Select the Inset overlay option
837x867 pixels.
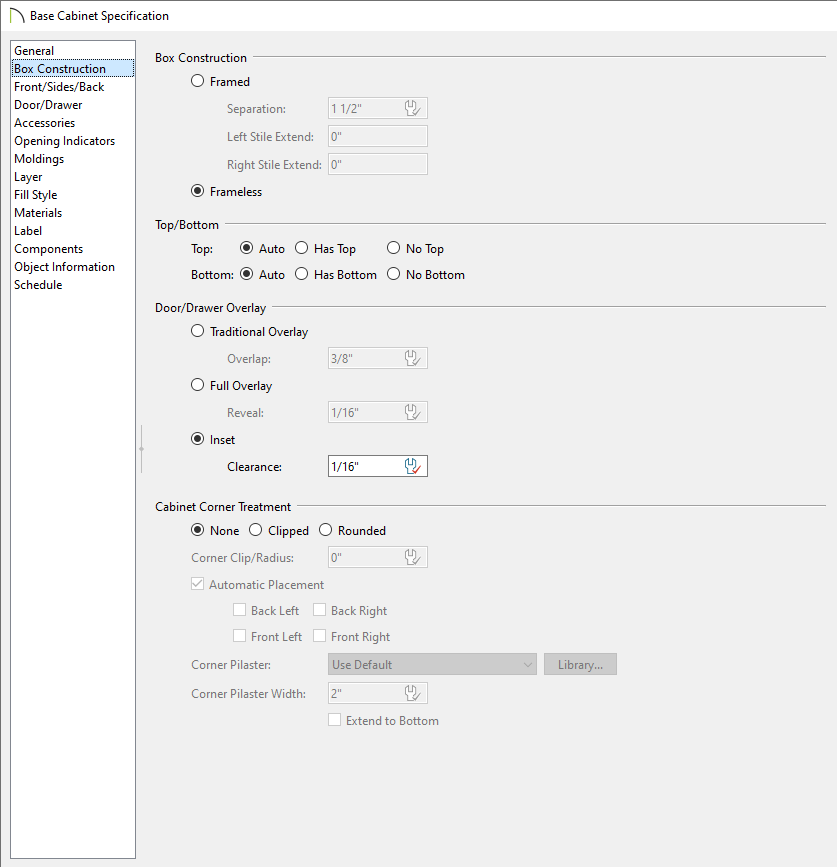[197, 439]
